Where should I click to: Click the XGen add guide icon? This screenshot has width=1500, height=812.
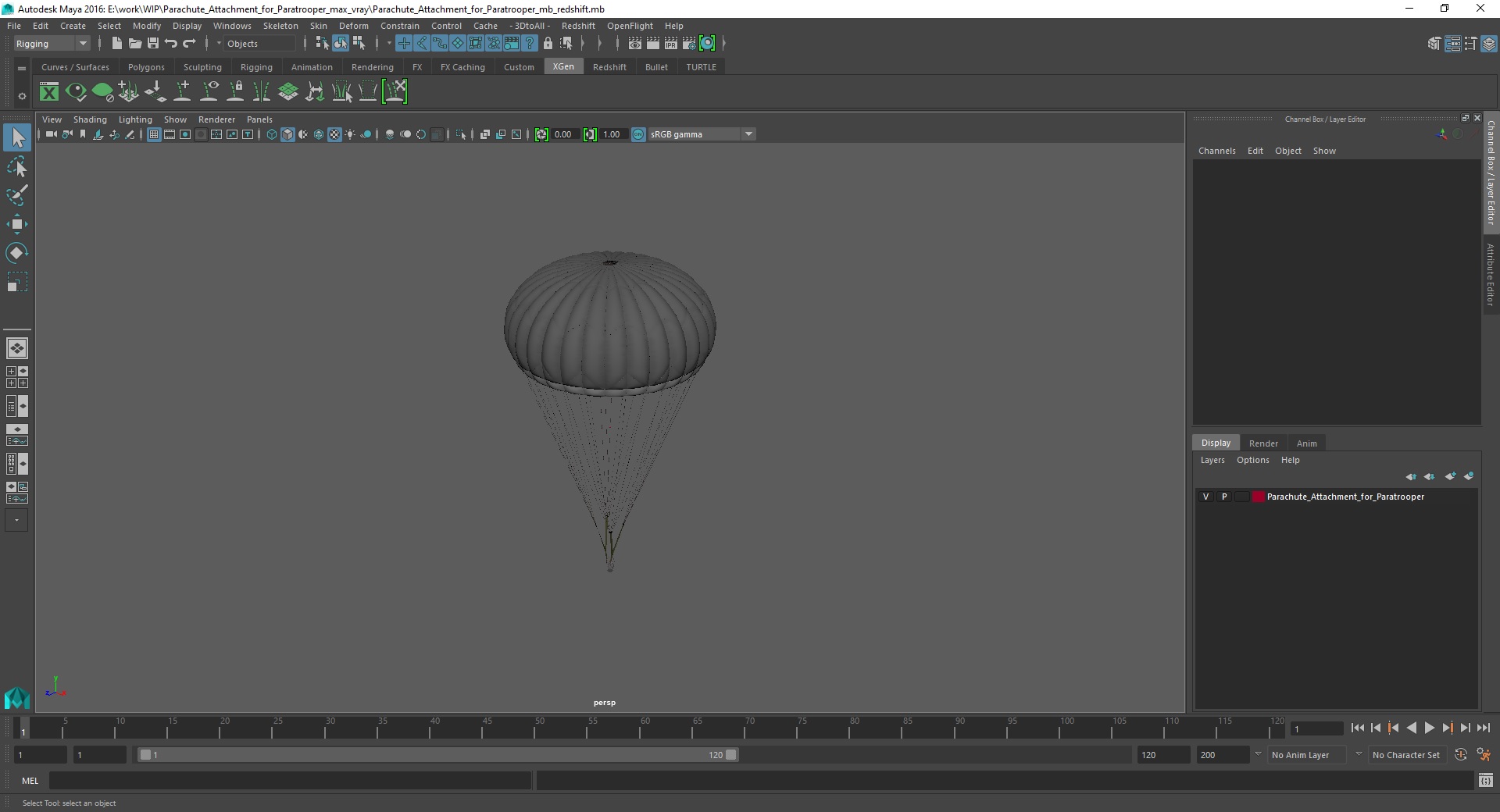[183, 92]
